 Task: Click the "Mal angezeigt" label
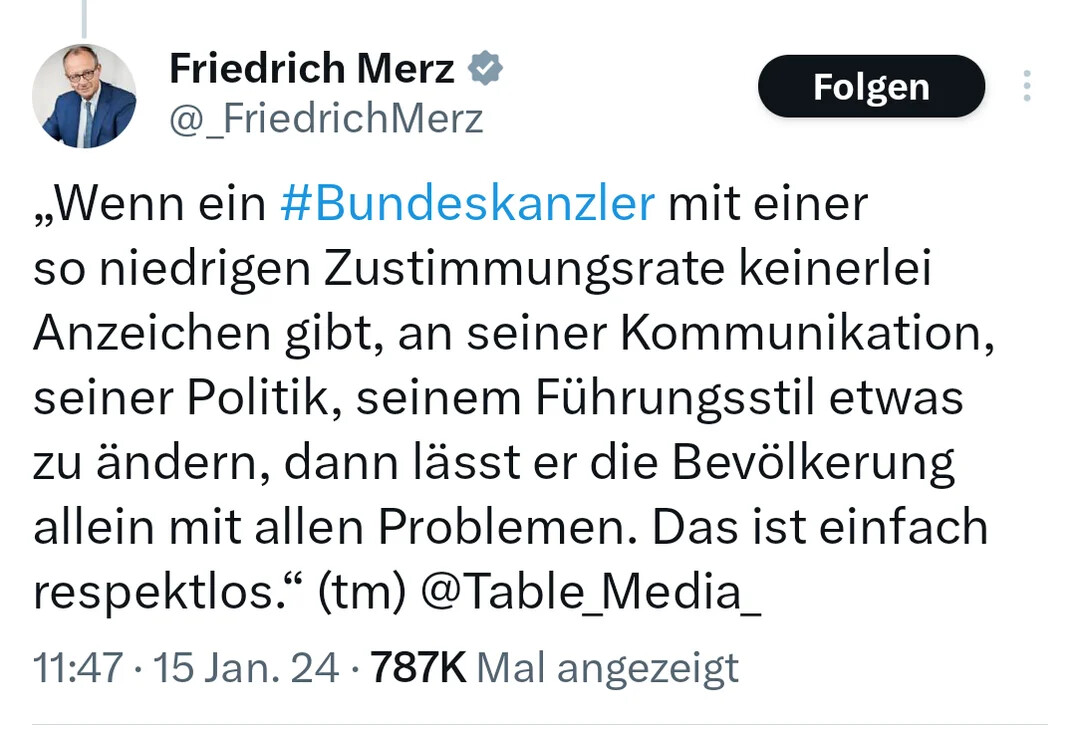607,668
